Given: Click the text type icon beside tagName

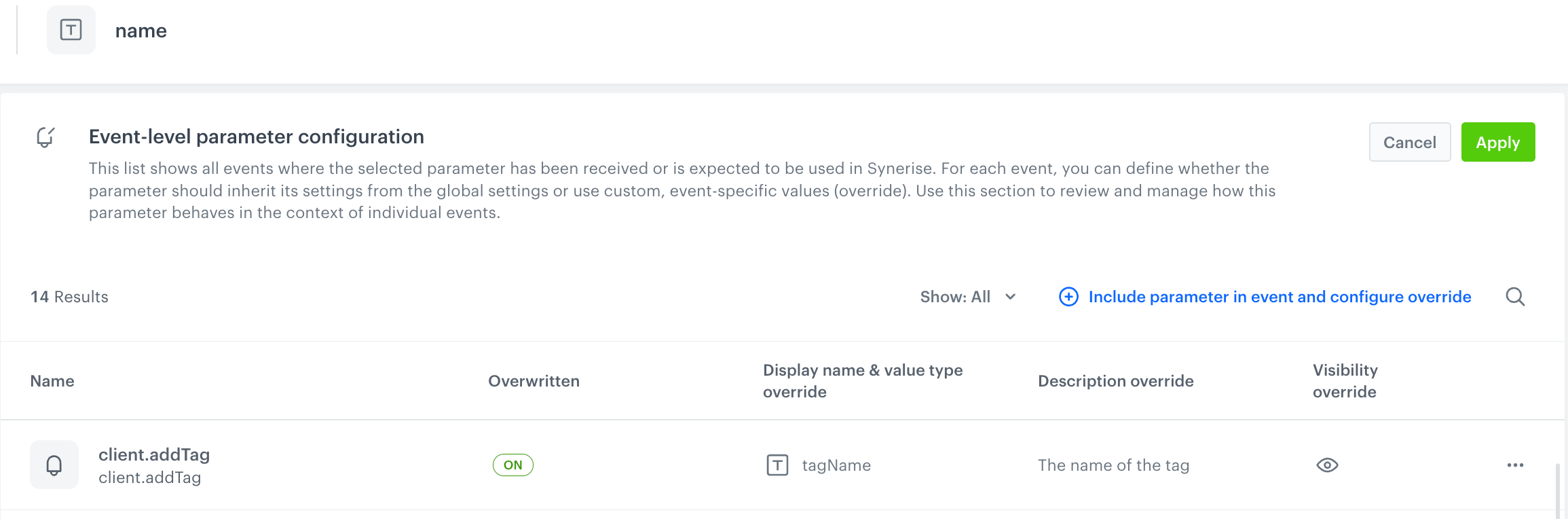Looking at the screenshot, I should click(x=777, y=465).
